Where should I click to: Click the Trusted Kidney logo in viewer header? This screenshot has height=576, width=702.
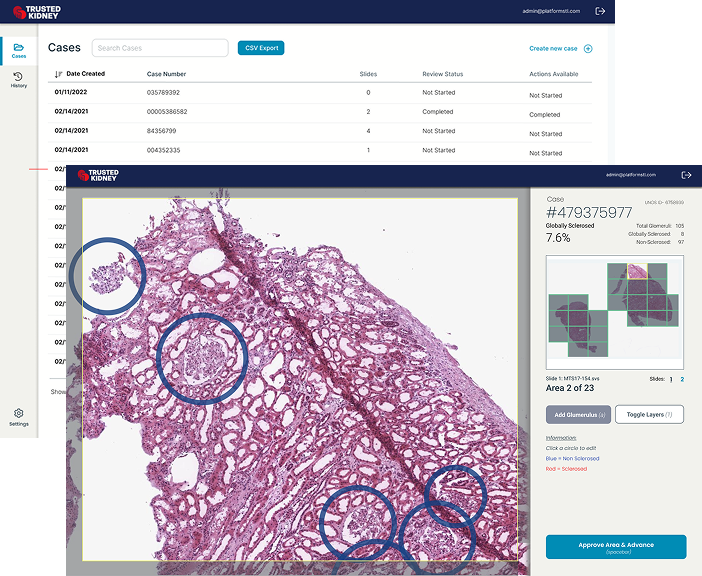click(x=98, y=175)
